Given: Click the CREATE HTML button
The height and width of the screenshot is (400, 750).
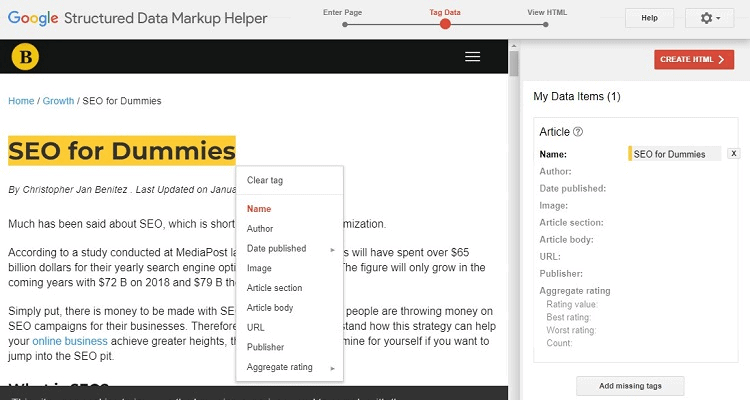Looking at the screenshot, I should click(694, 59).
